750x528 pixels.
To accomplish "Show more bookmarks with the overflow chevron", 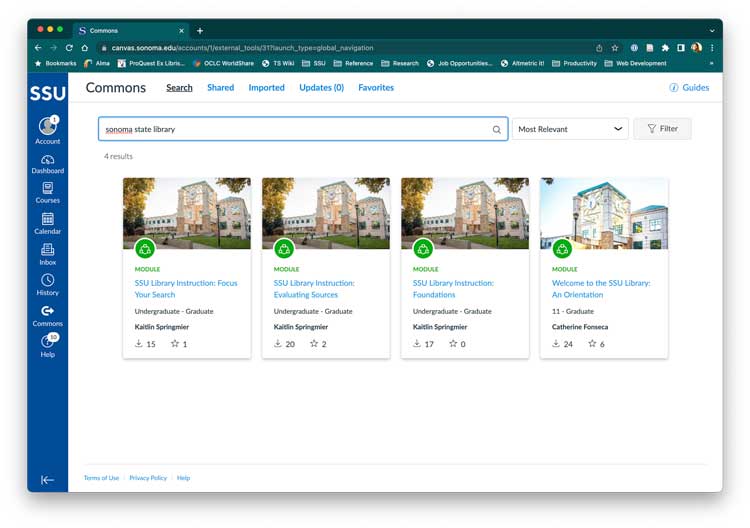I will click(712, 63).
